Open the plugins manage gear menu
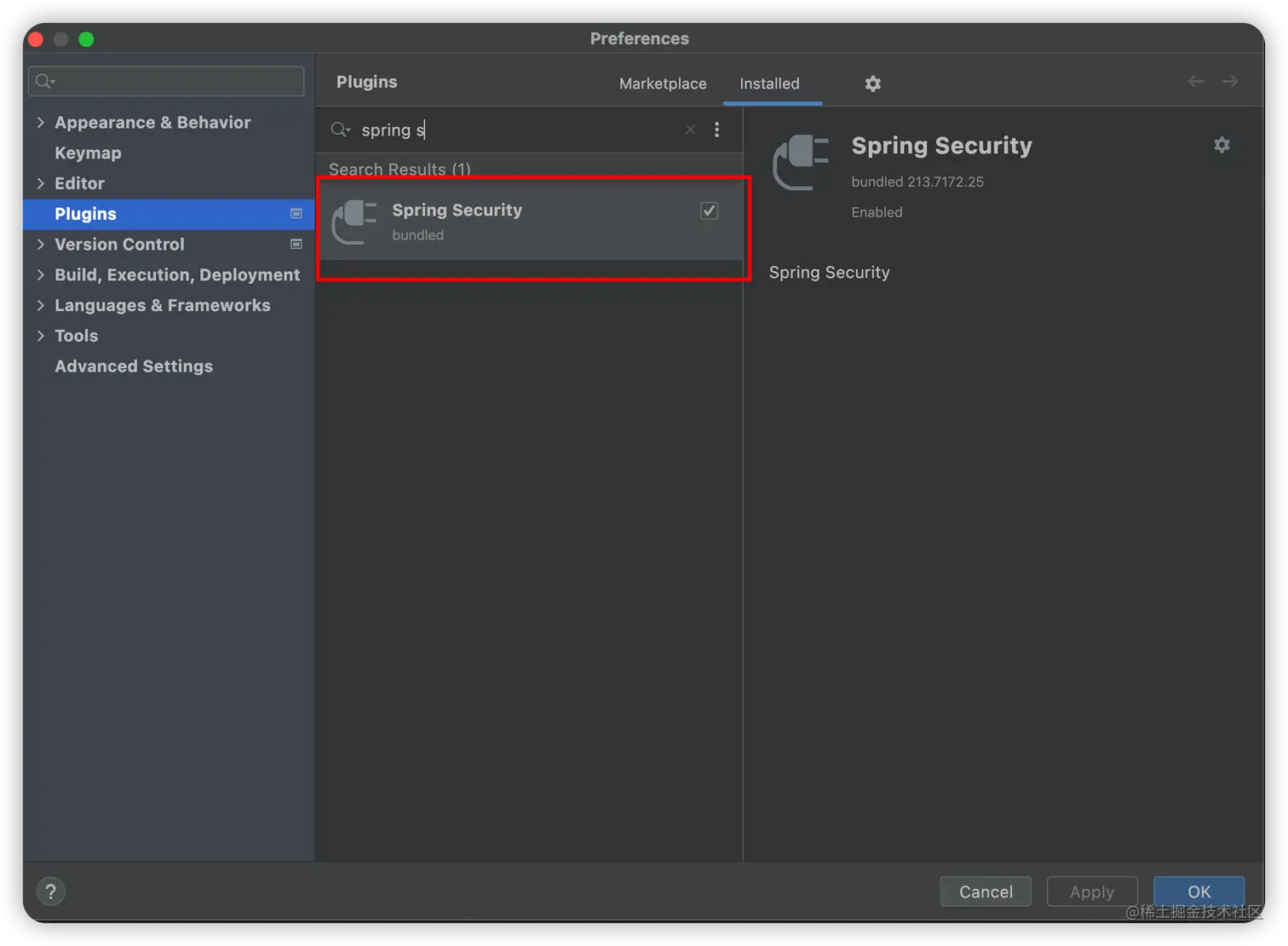 coord(872,84)
